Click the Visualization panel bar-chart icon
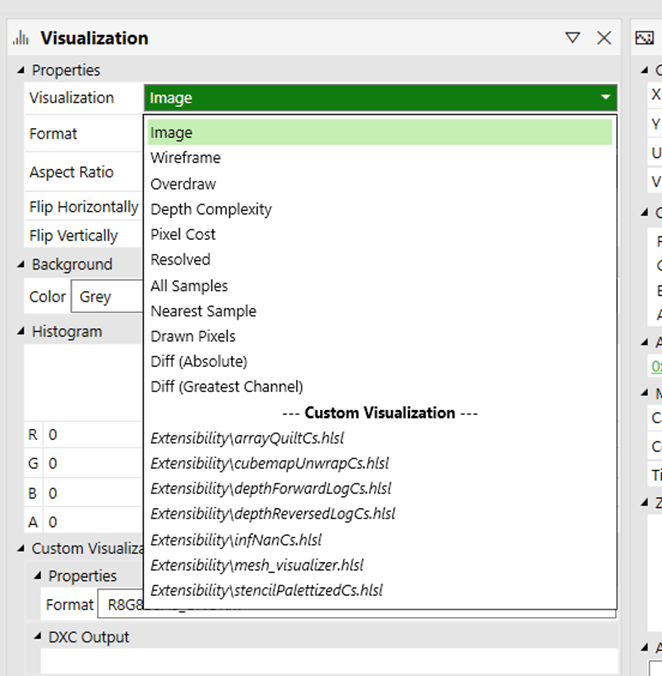This screenshot has width=662, height=676. click(x=21, y=38)
